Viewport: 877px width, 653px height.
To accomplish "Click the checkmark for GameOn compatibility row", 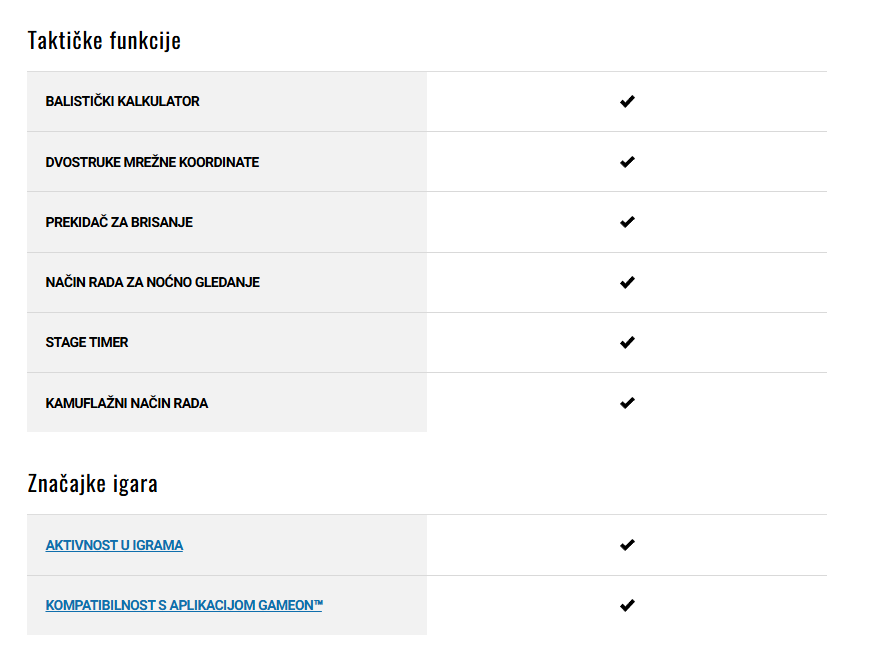I will point(627,605).
